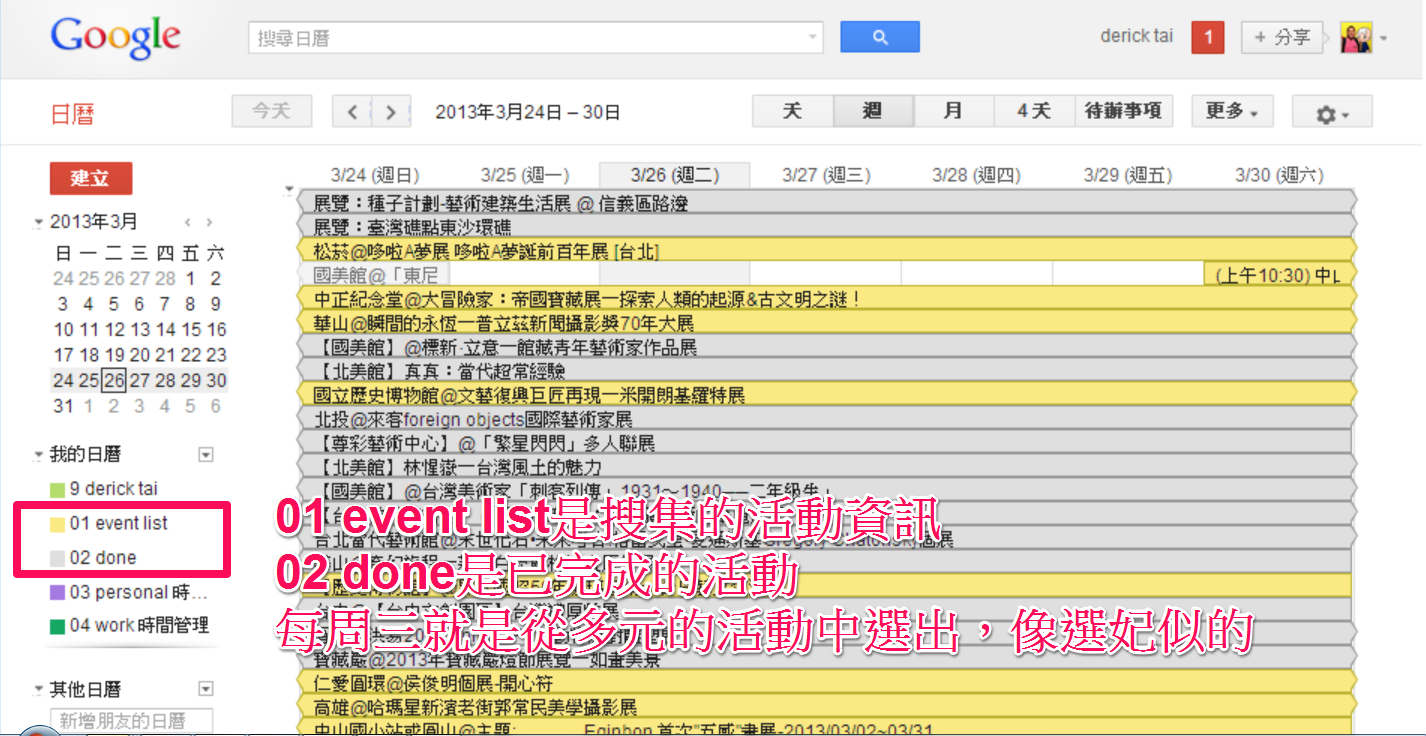Open the settings gear menu
Screen dimensions: 1426x736
point(1332,112)
